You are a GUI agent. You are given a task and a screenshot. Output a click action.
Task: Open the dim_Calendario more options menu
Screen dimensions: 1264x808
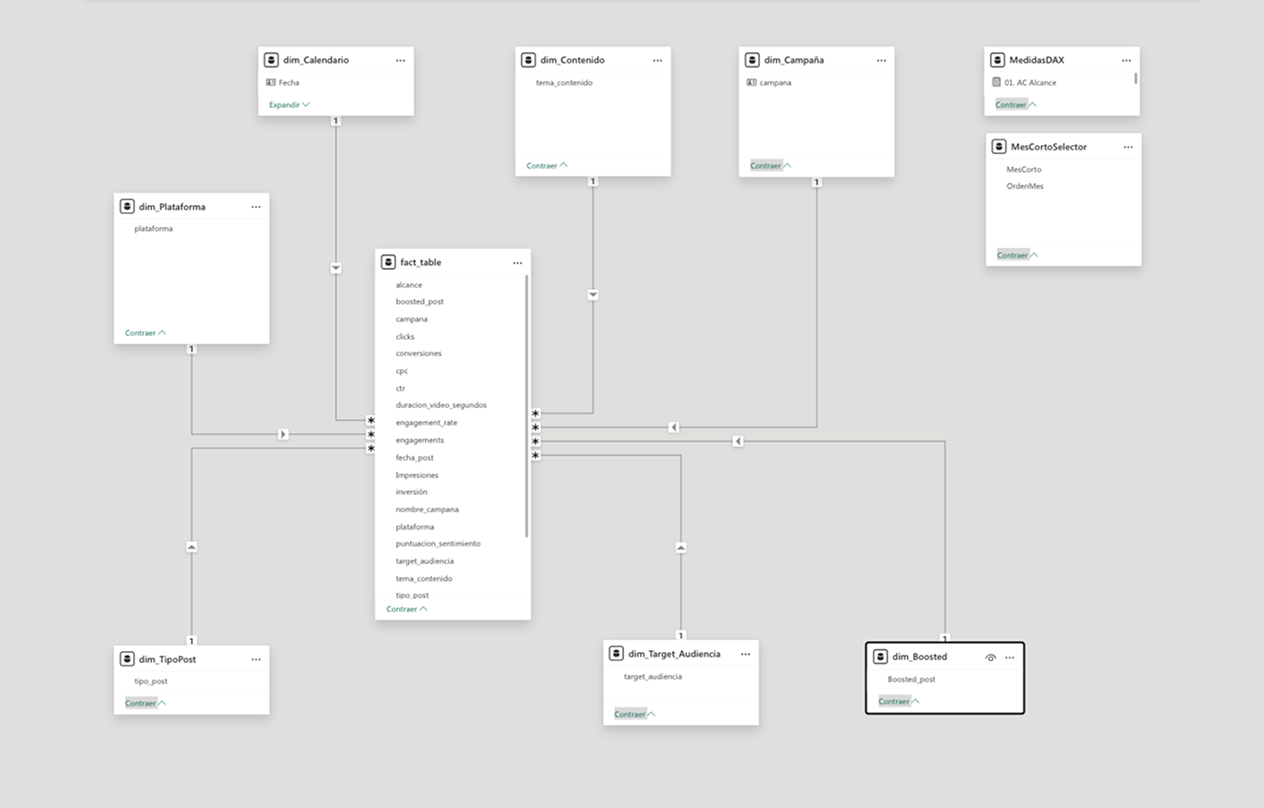tap(400, 60)
